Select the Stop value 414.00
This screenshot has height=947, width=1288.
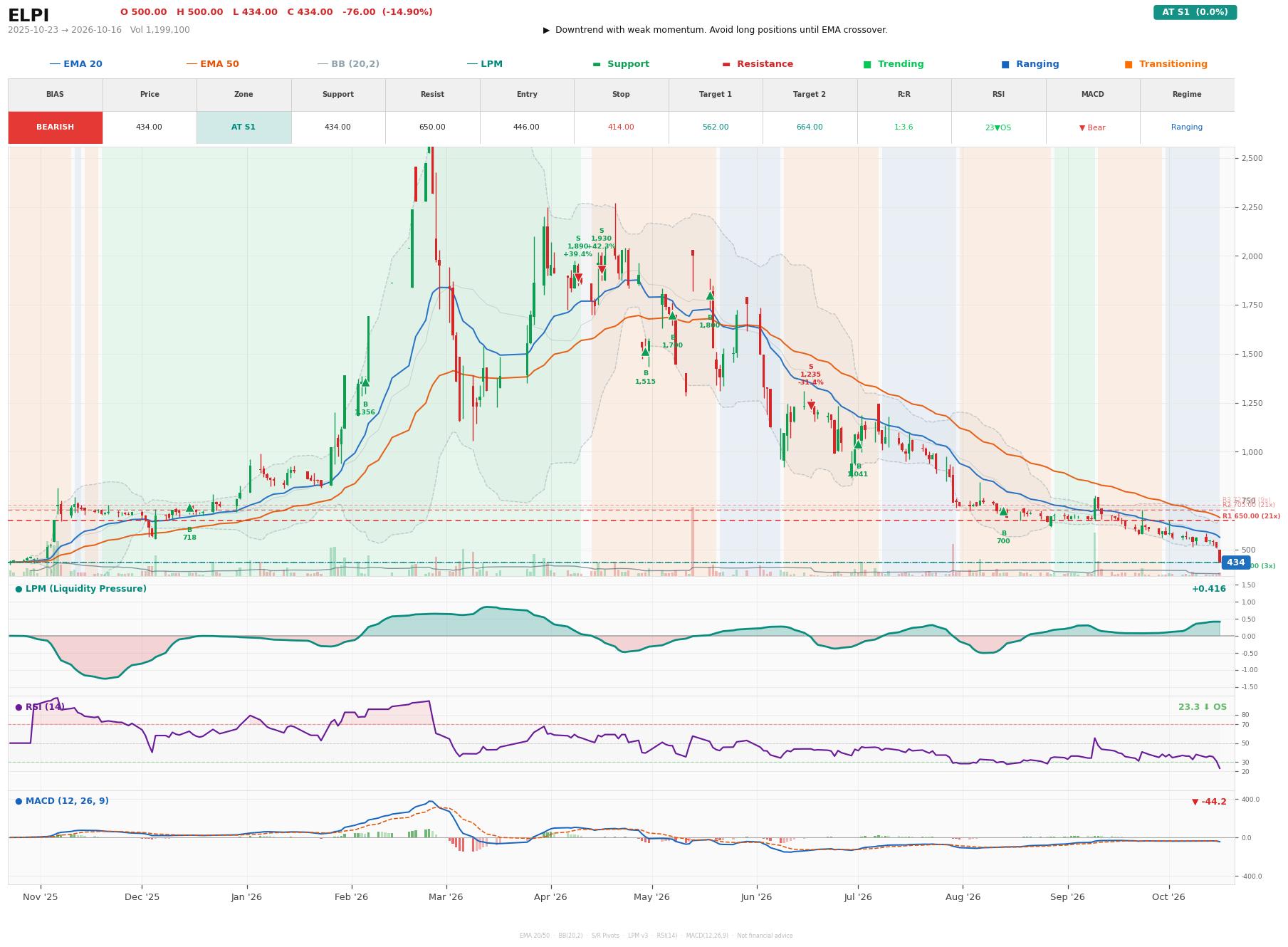coord(621,127)
